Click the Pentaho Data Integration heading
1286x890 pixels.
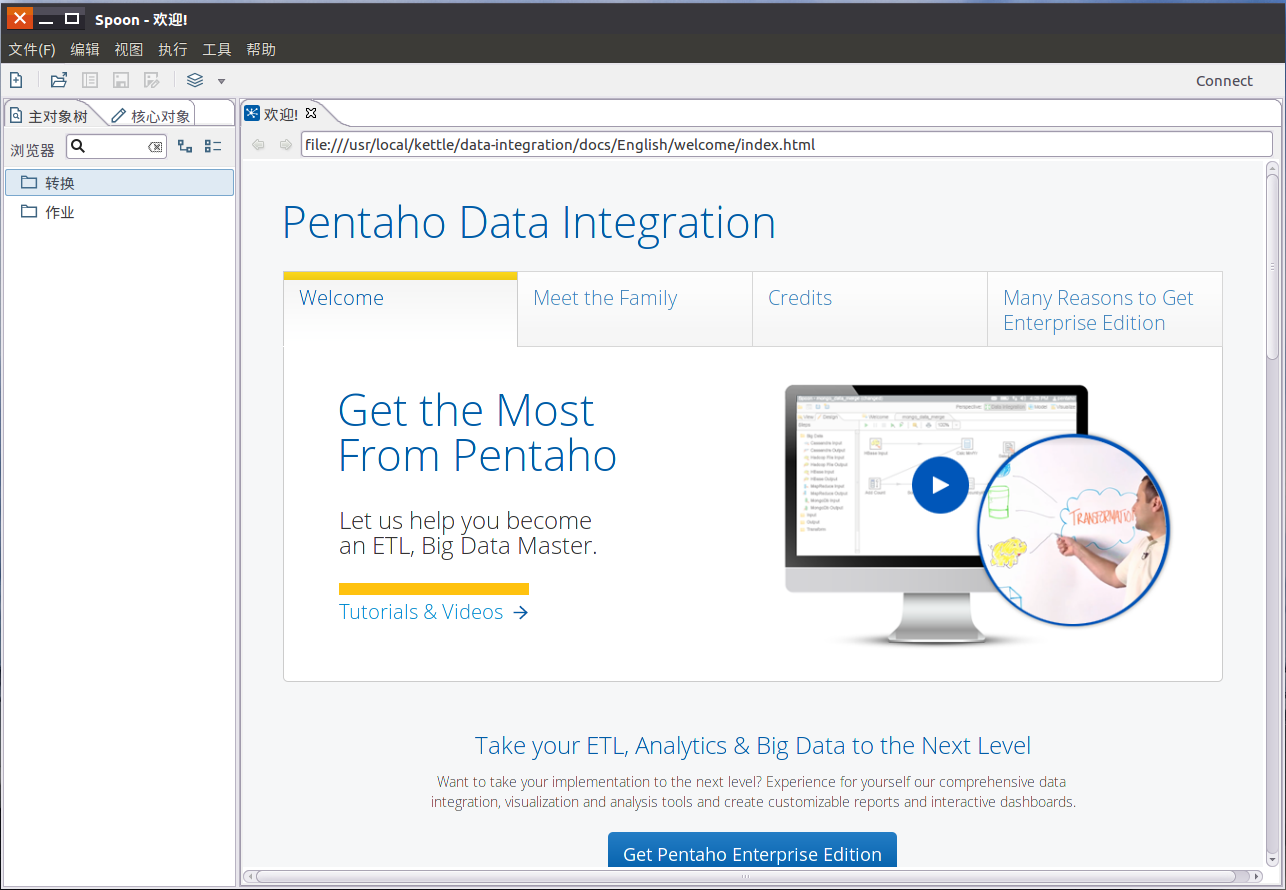click(x=529, y=222)
